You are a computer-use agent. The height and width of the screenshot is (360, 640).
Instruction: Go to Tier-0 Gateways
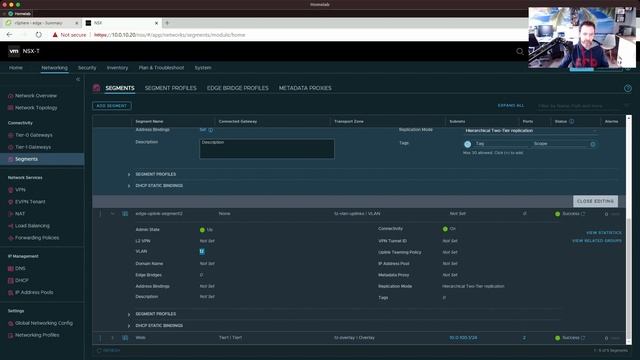33,135
